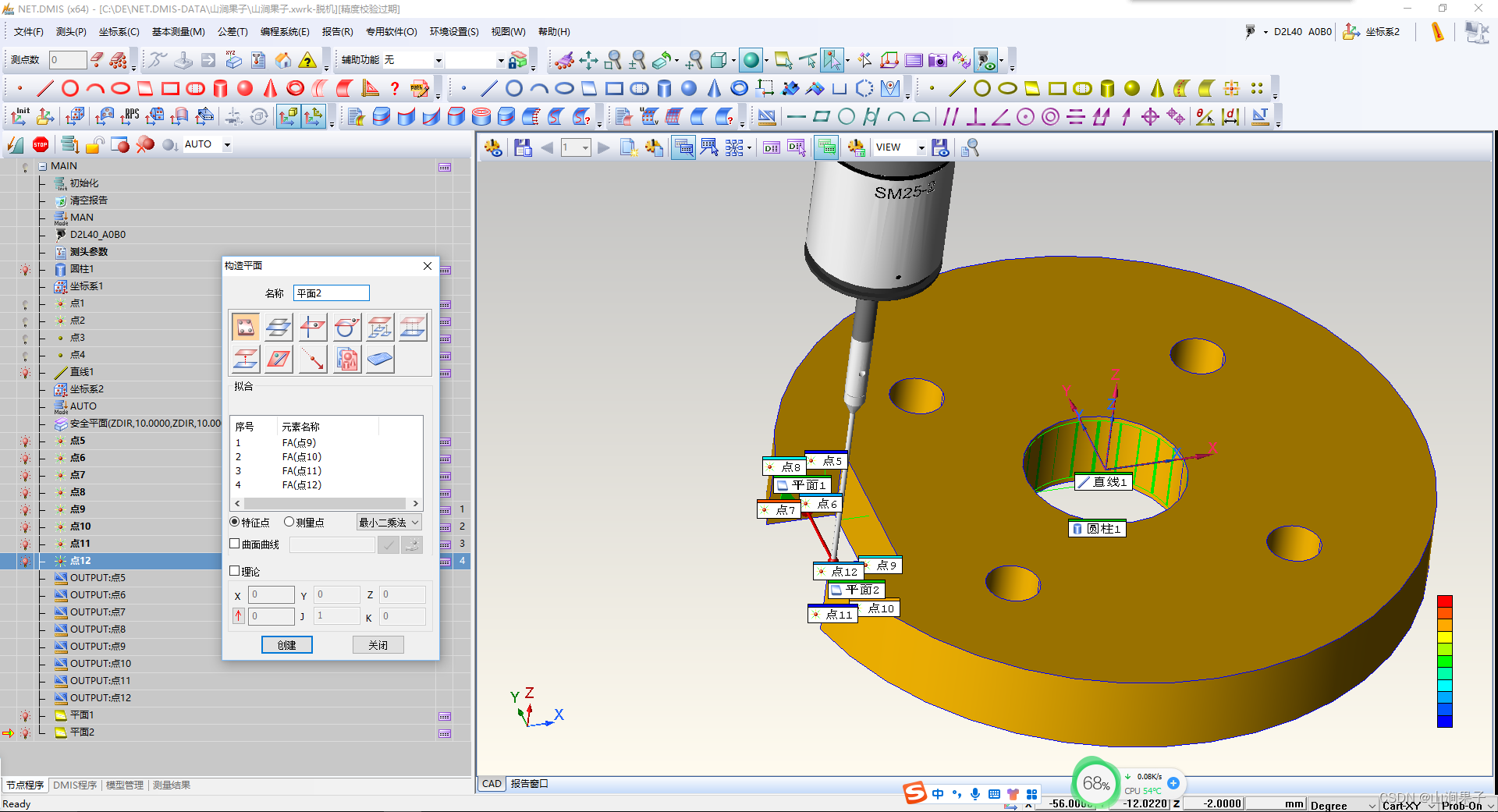The height and width of the screenshot is (812, 1498).
Task: Click the distance tolerance d icon
Action: click(x=1230, y=117)
